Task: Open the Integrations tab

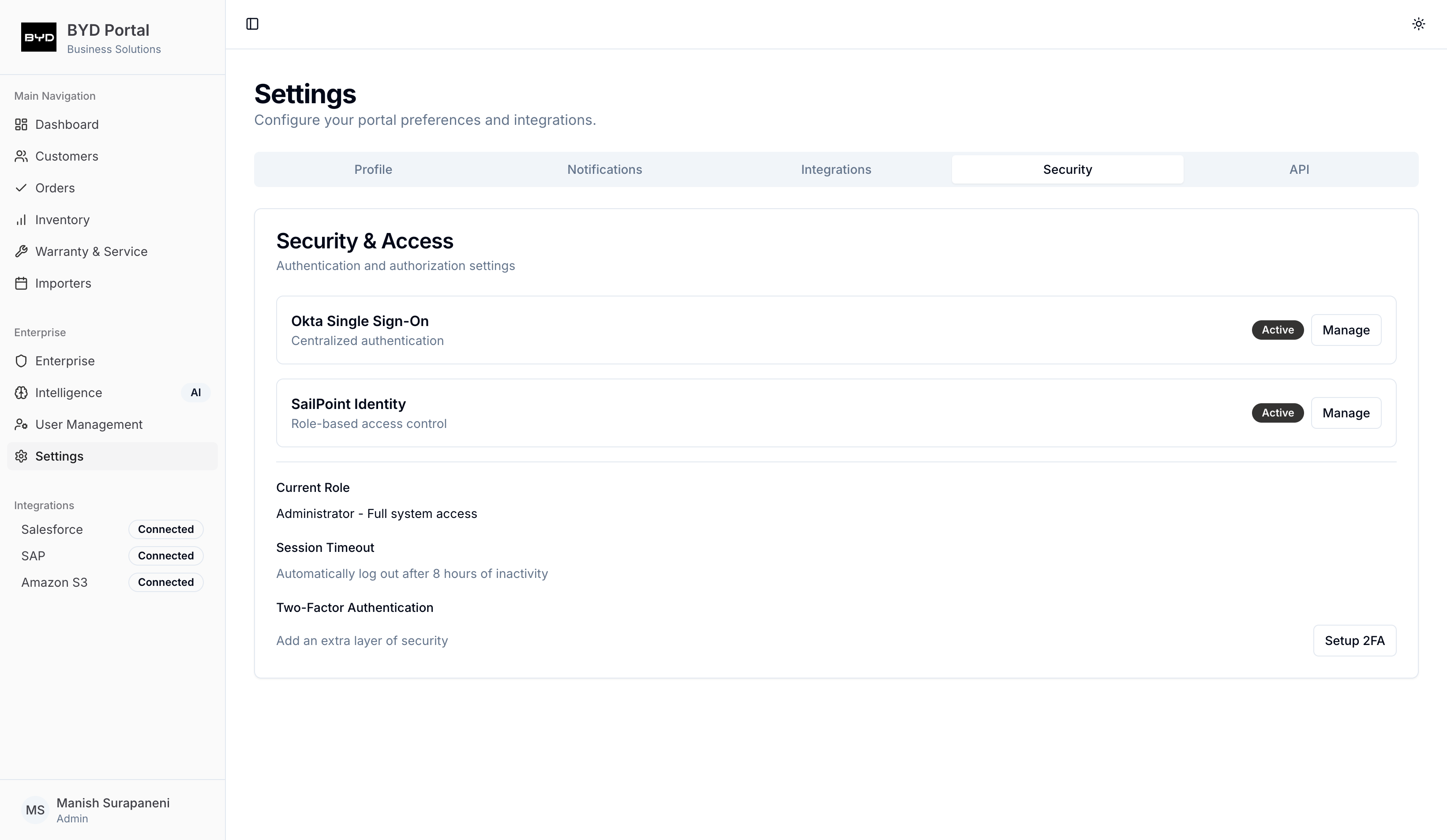Action: (x=836, y=169)
